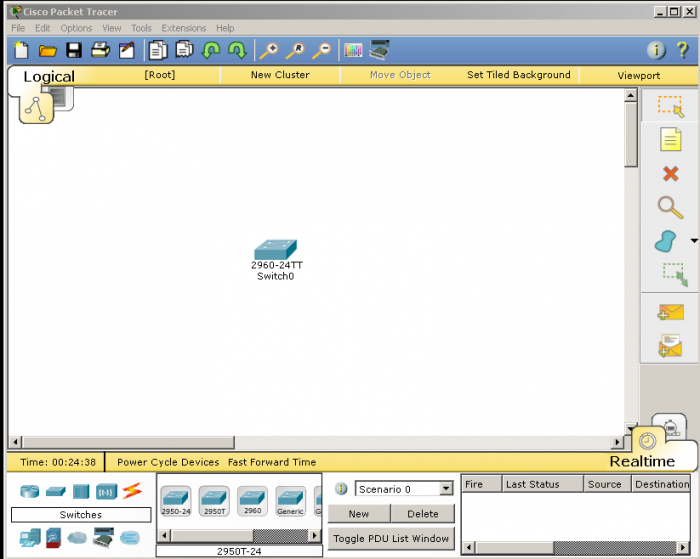Select the Connections lightning bolt icon
700x559 pixels.
pyautogui.click(x=132, y=491)
